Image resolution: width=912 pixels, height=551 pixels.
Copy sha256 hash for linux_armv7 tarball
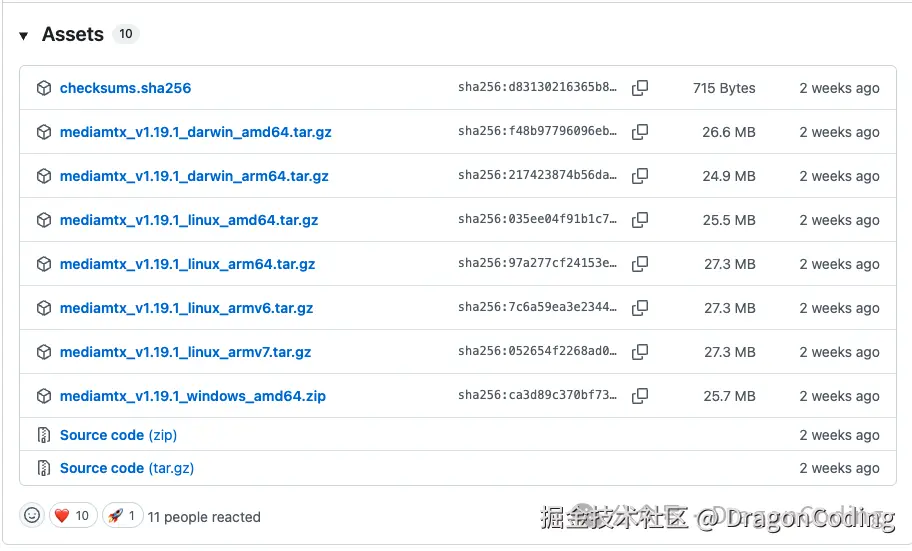pyautogui.click(x=640, y=352)
